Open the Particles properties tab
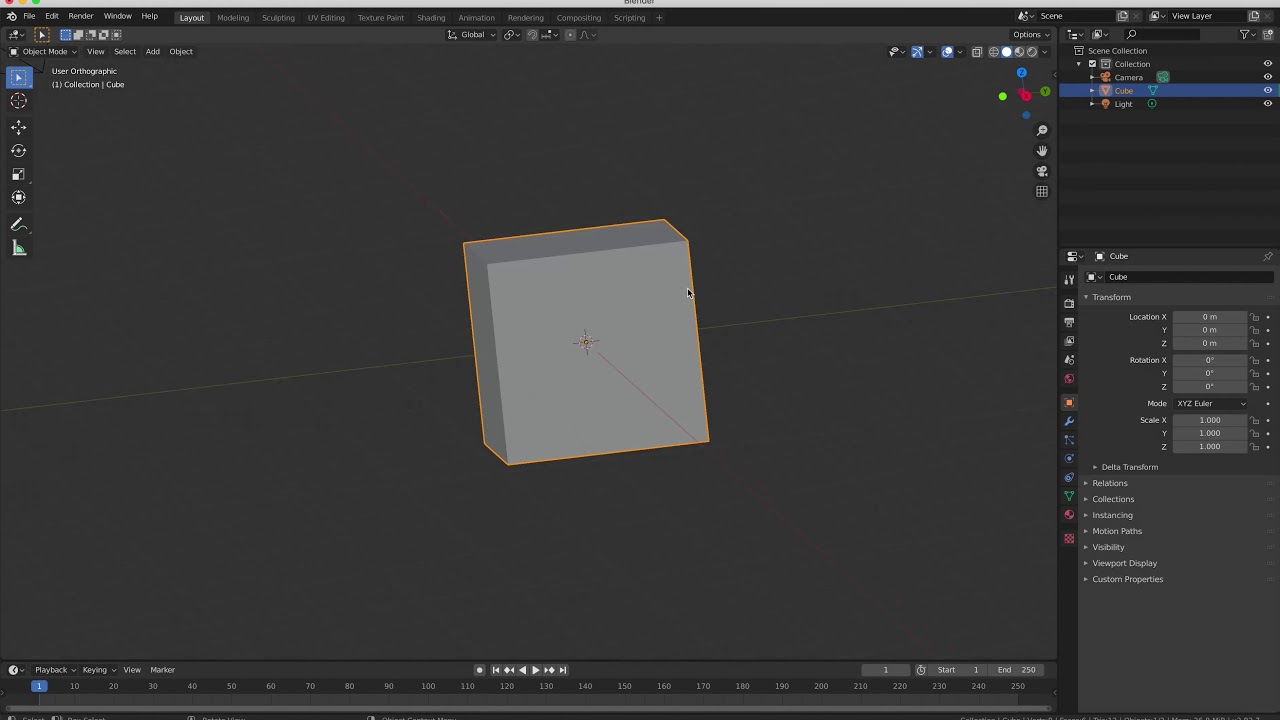 coord(1069,440)
